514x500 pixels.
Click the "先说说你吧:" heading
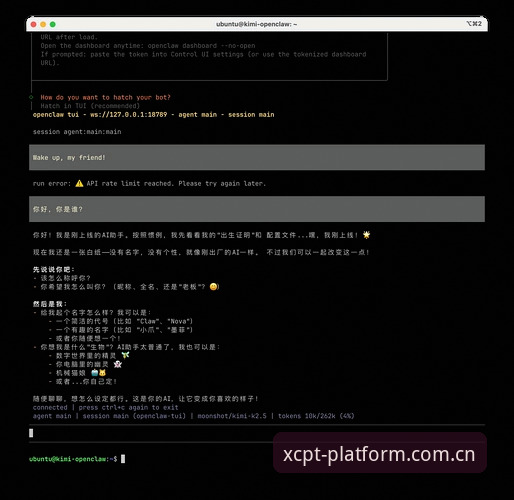[54, 269]
